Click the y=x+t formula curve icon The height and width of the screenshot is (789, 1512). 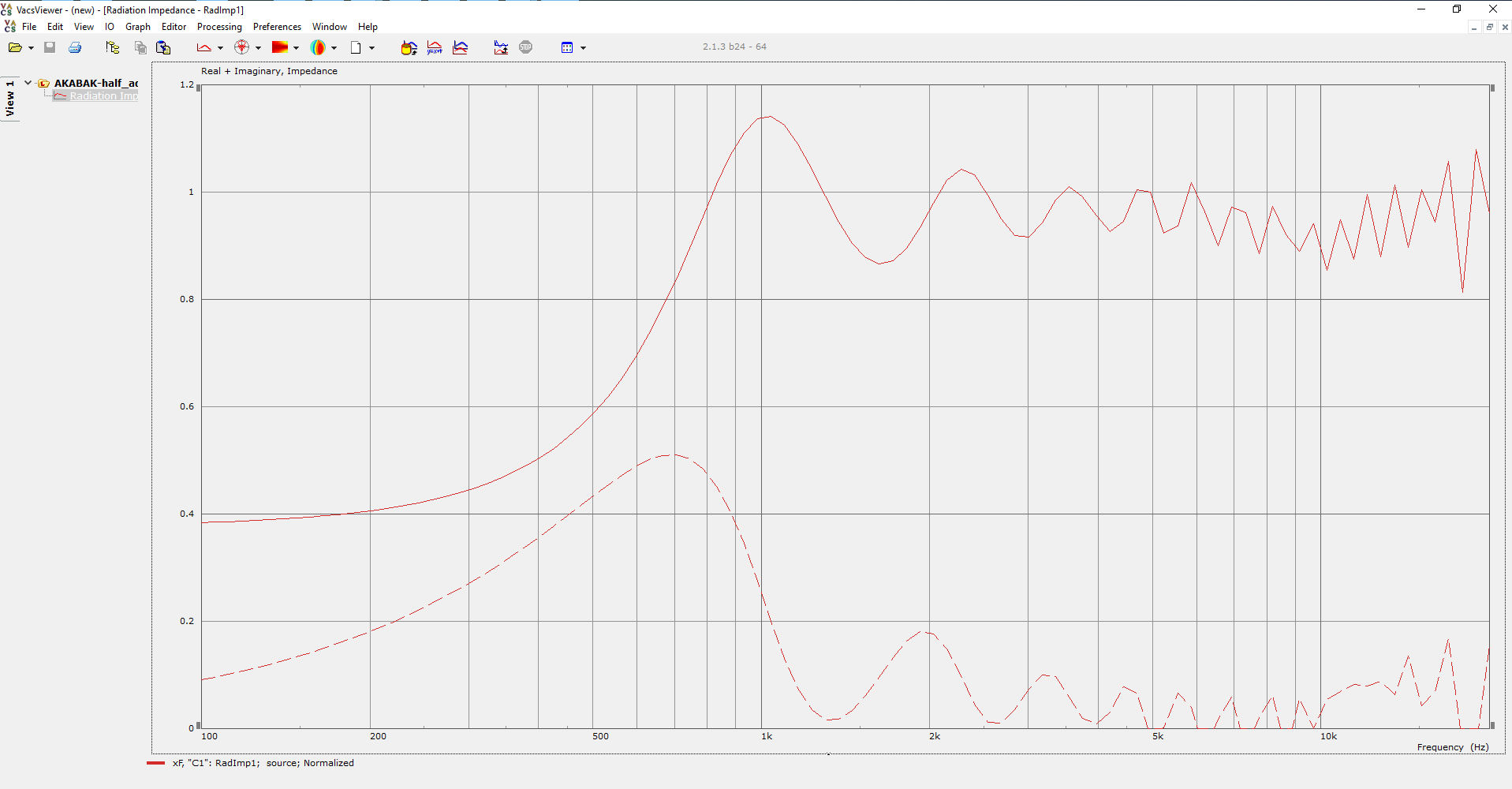435,47
